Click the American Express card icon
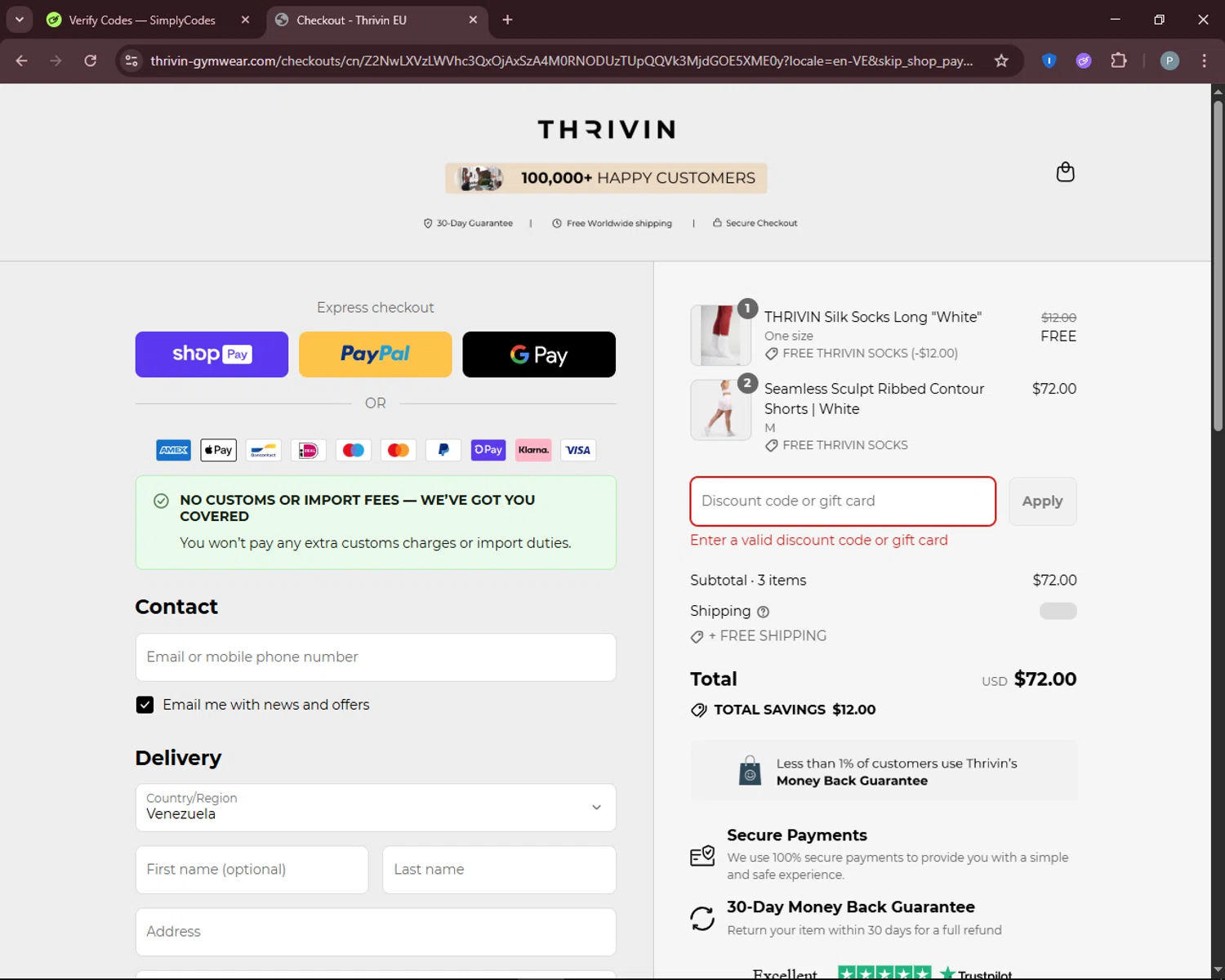 (174, 450)
